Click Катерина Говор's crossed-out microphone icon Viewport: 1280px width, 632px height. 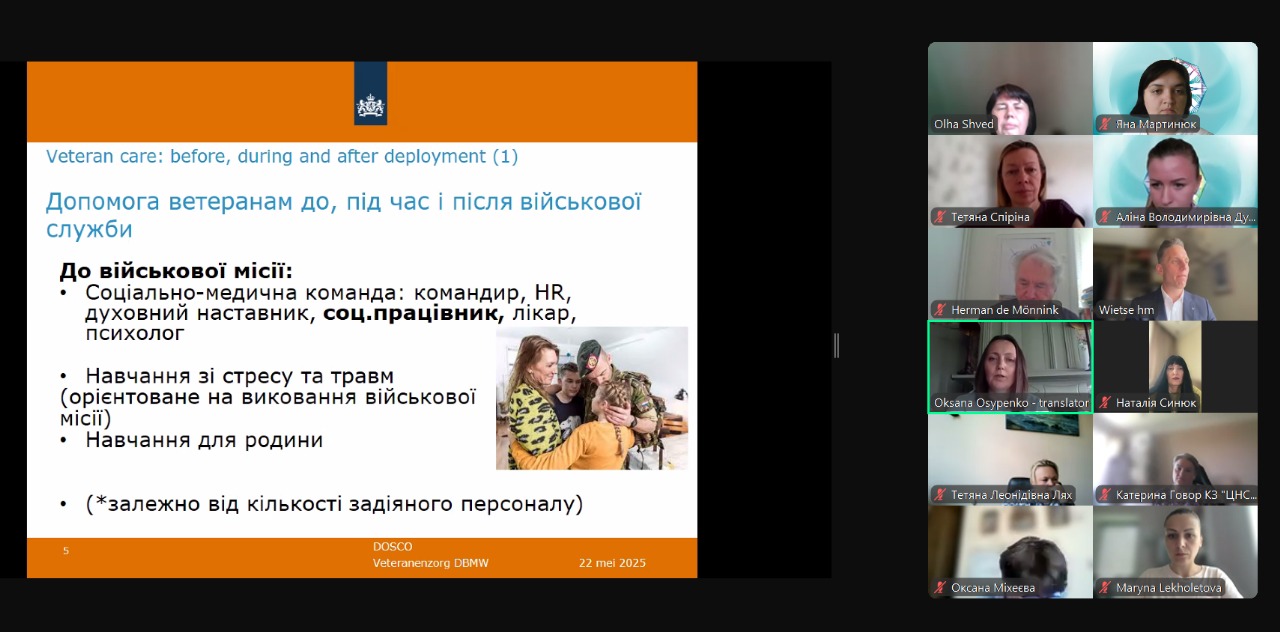pos(1103,494)
